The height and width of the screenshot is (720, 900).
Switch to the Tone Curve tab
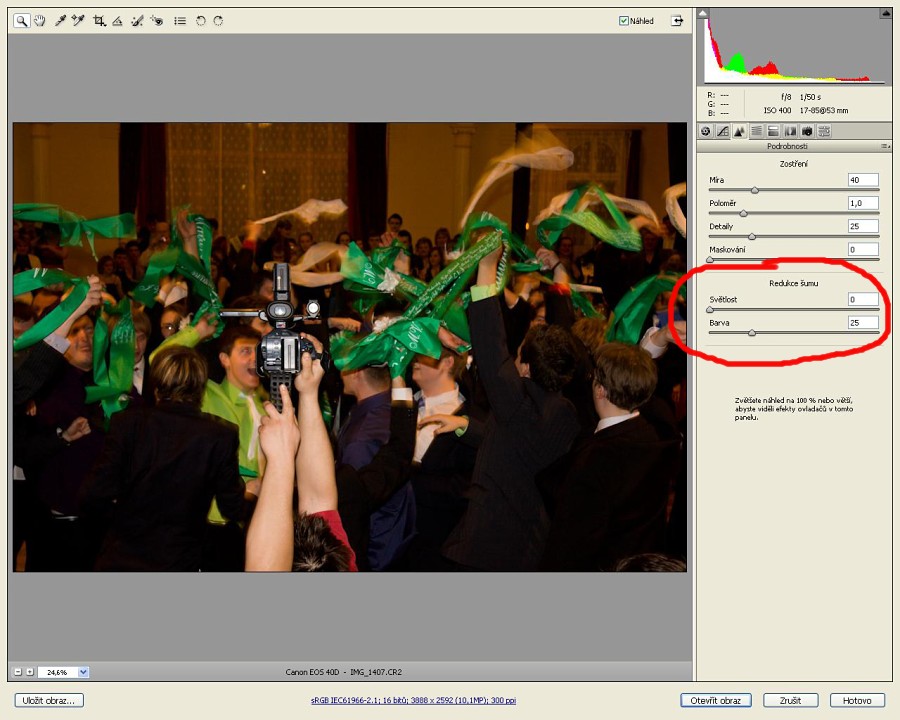tap(722, 131)
